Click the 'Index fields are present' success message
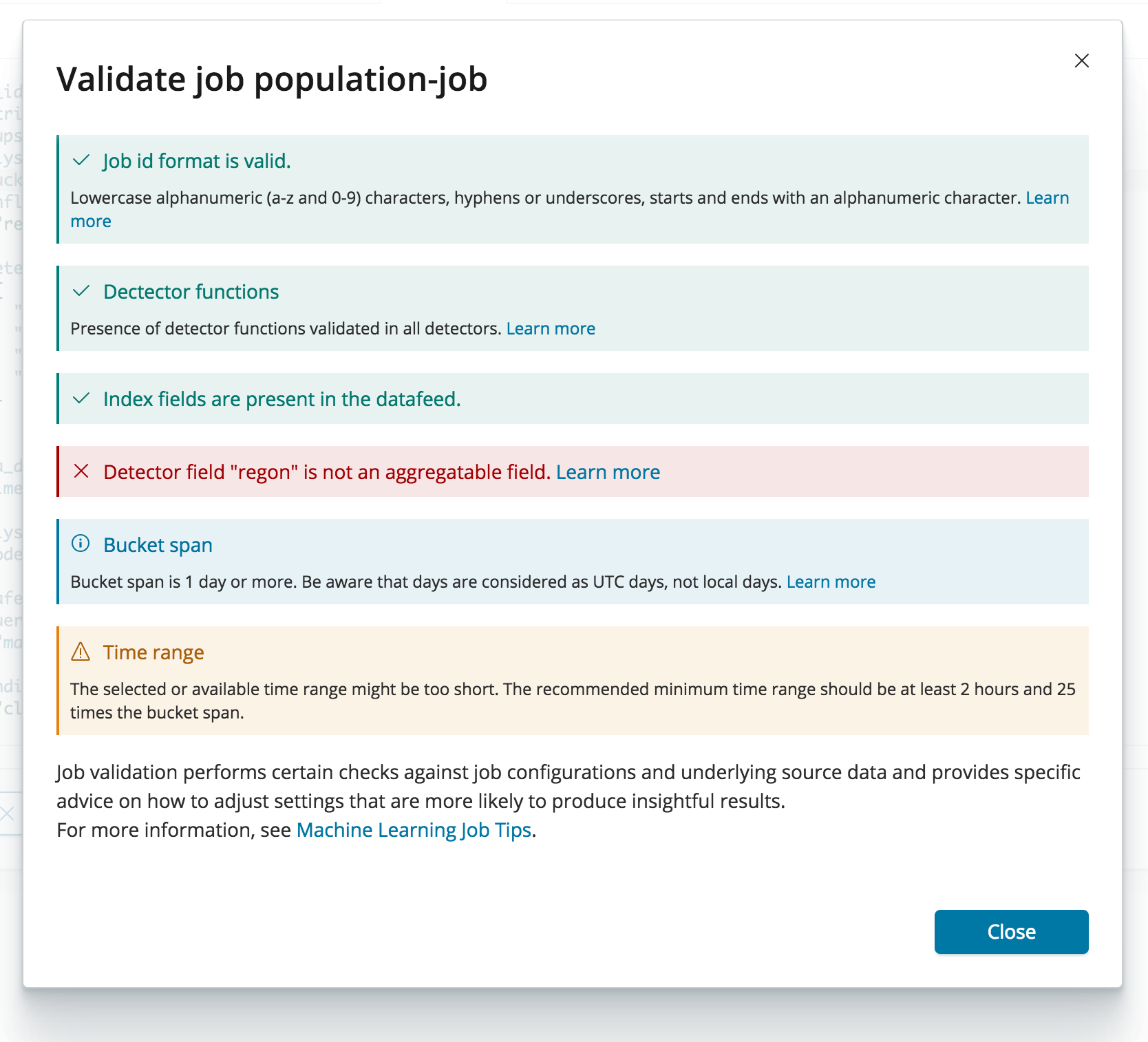Viewport: 1148px width, 1042px height. tap(281, 399)
